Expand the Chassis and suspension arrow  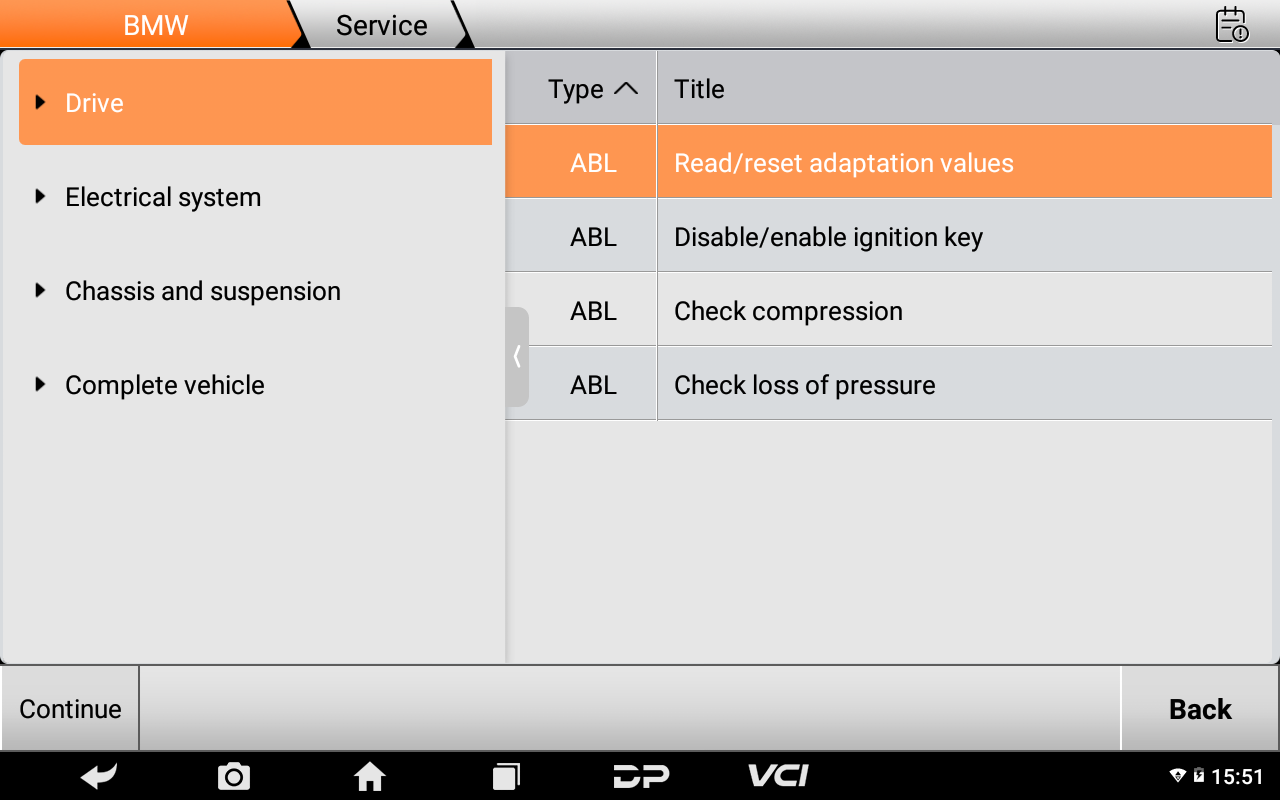pos(40,291)
